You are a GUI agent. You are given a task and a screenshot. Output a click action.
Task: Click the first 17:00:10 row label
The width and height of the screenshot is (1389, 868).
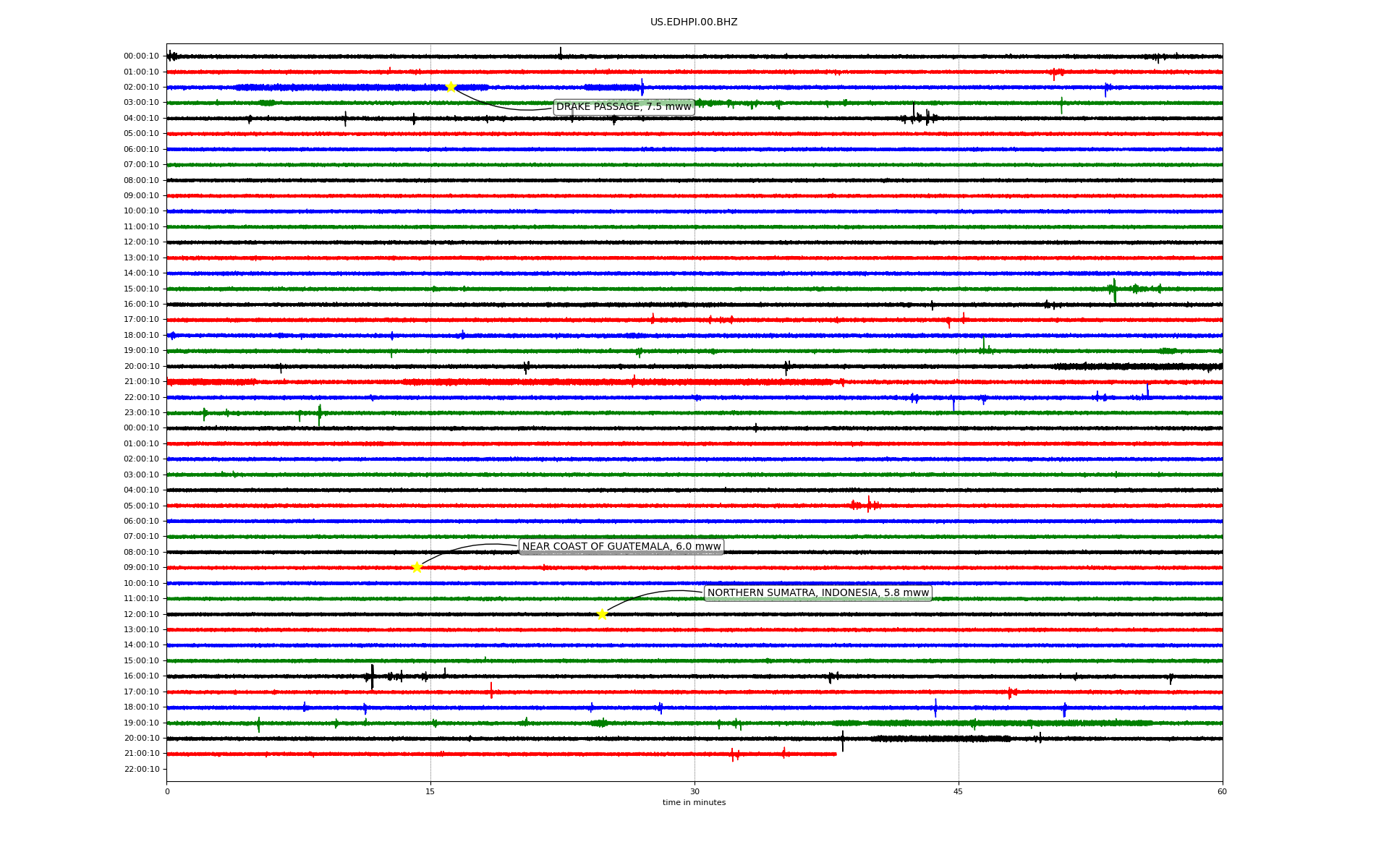click(x=141, y=320)
